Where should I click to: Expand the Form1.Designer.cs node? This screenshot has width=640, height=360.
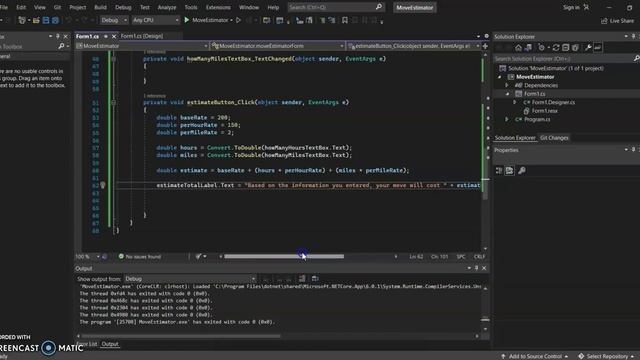(514, 102)
